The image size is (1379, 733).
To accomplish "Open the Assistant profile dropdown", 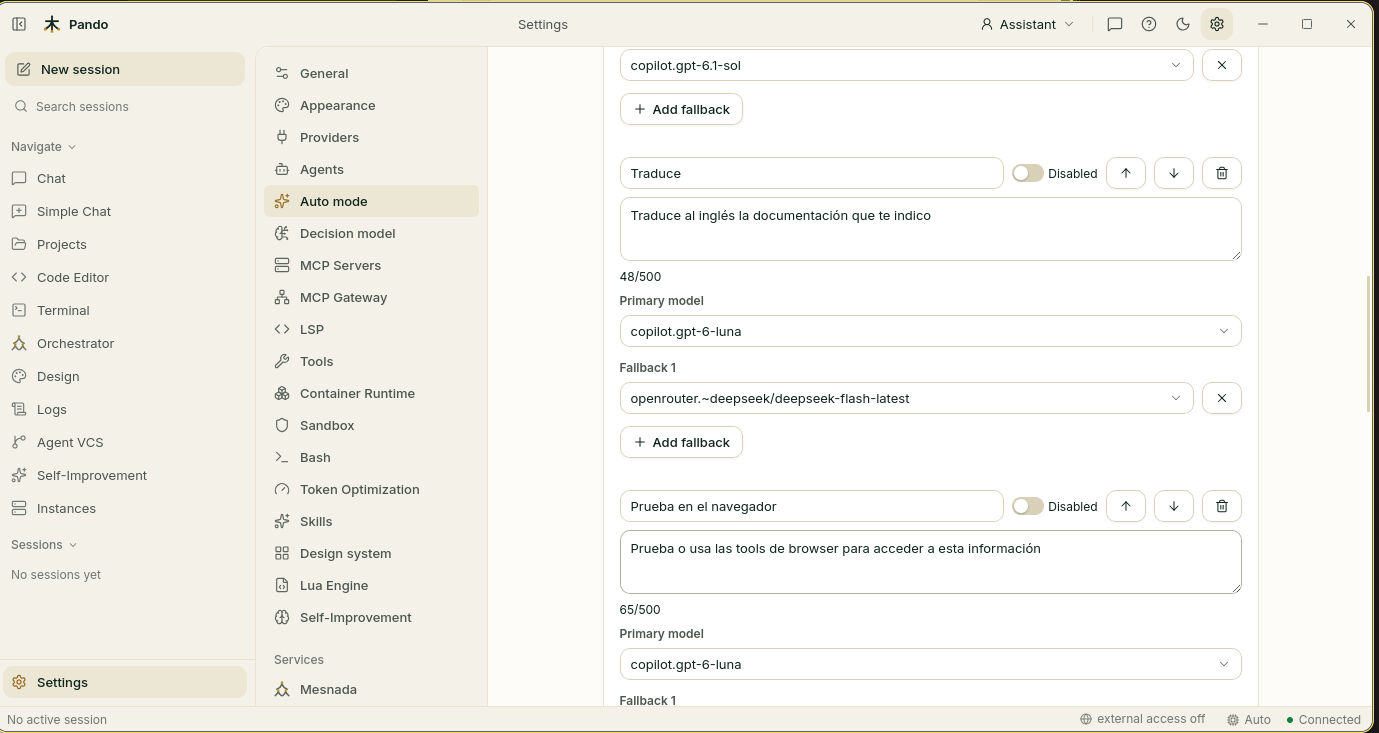I will [1027, 24].
